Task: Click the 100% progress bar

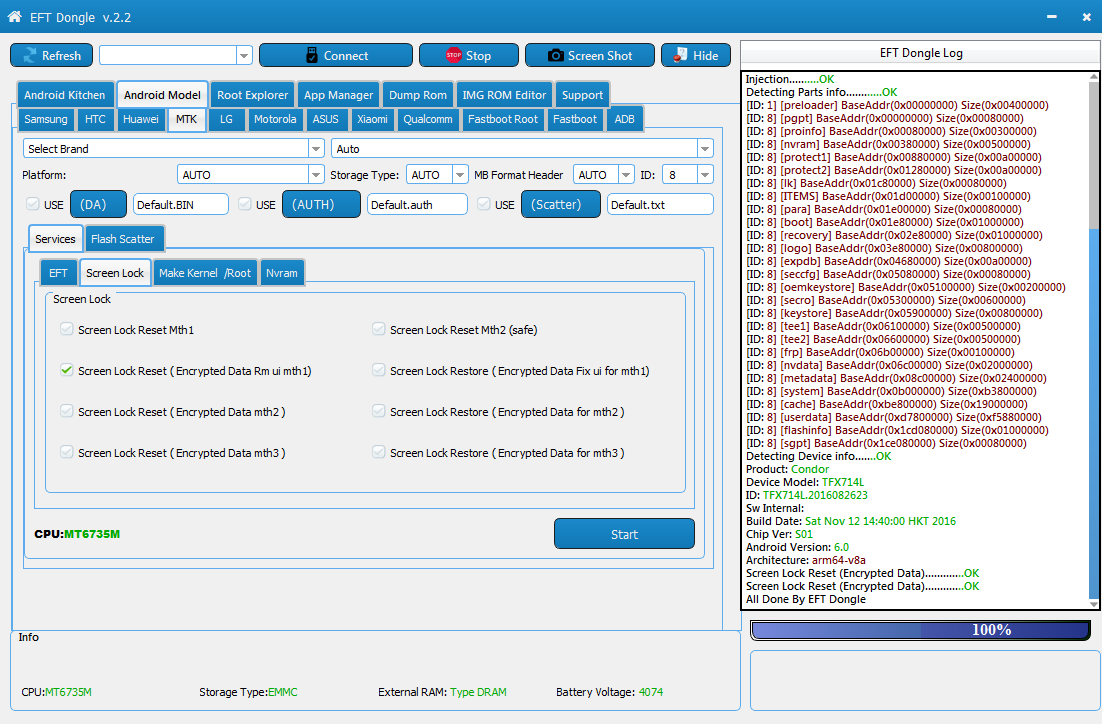Action: [x=921, y=630]
